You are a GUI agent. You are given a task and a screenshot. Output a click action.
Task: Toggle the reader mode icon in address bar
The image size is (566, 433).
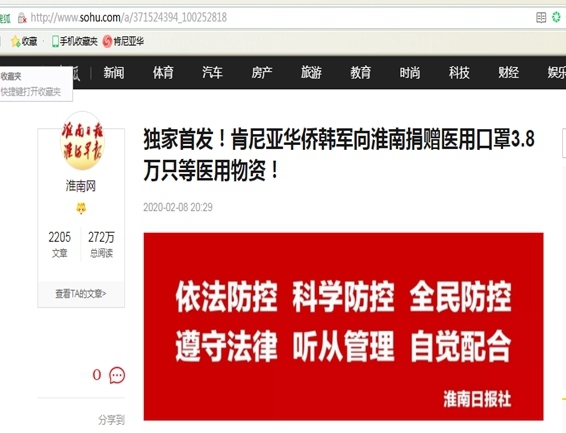click(541, 17)
